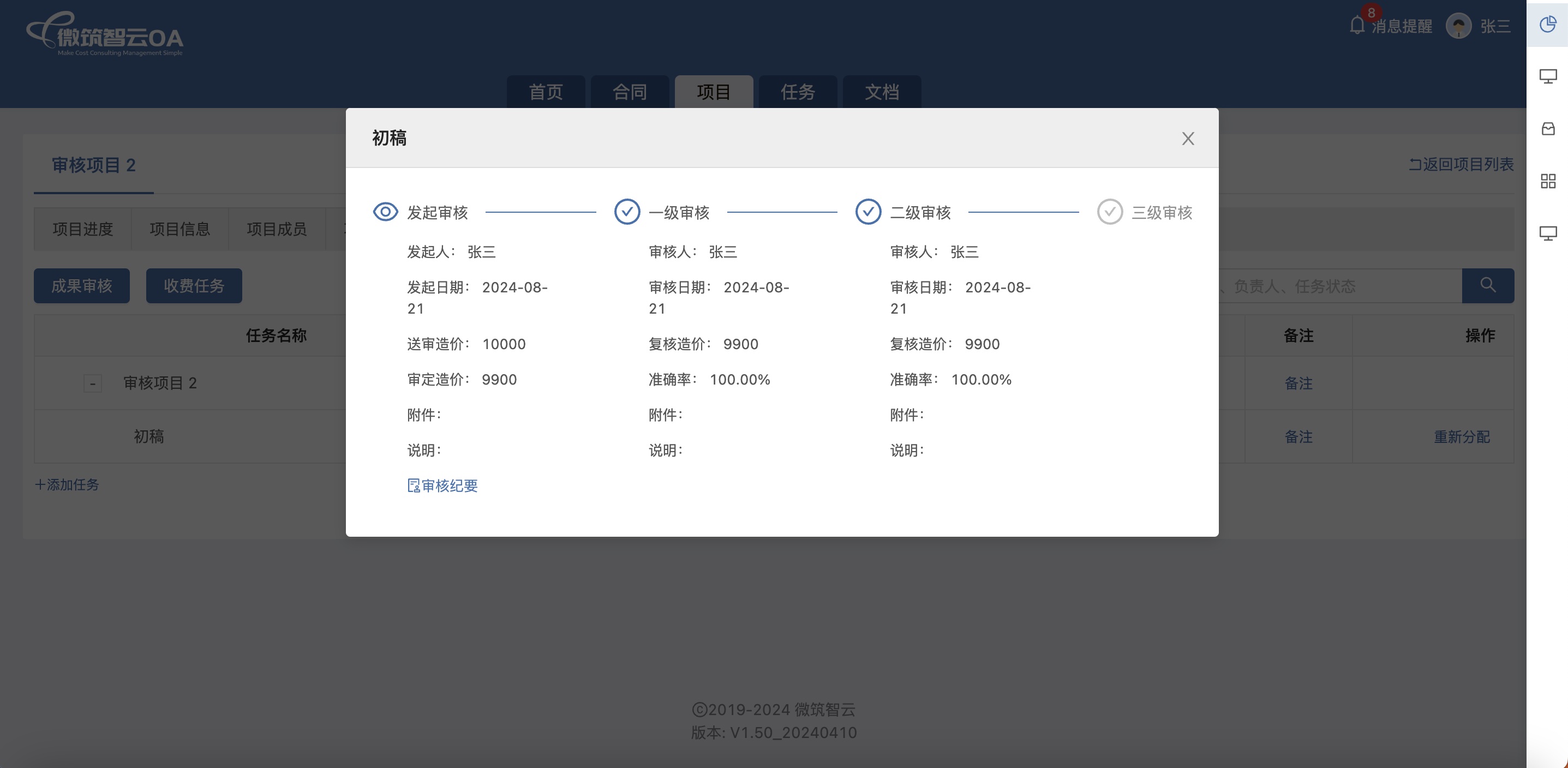Screen dimensions: 1568x768
Task: Click the notification bell icon
Action: tap(1357, 26)
